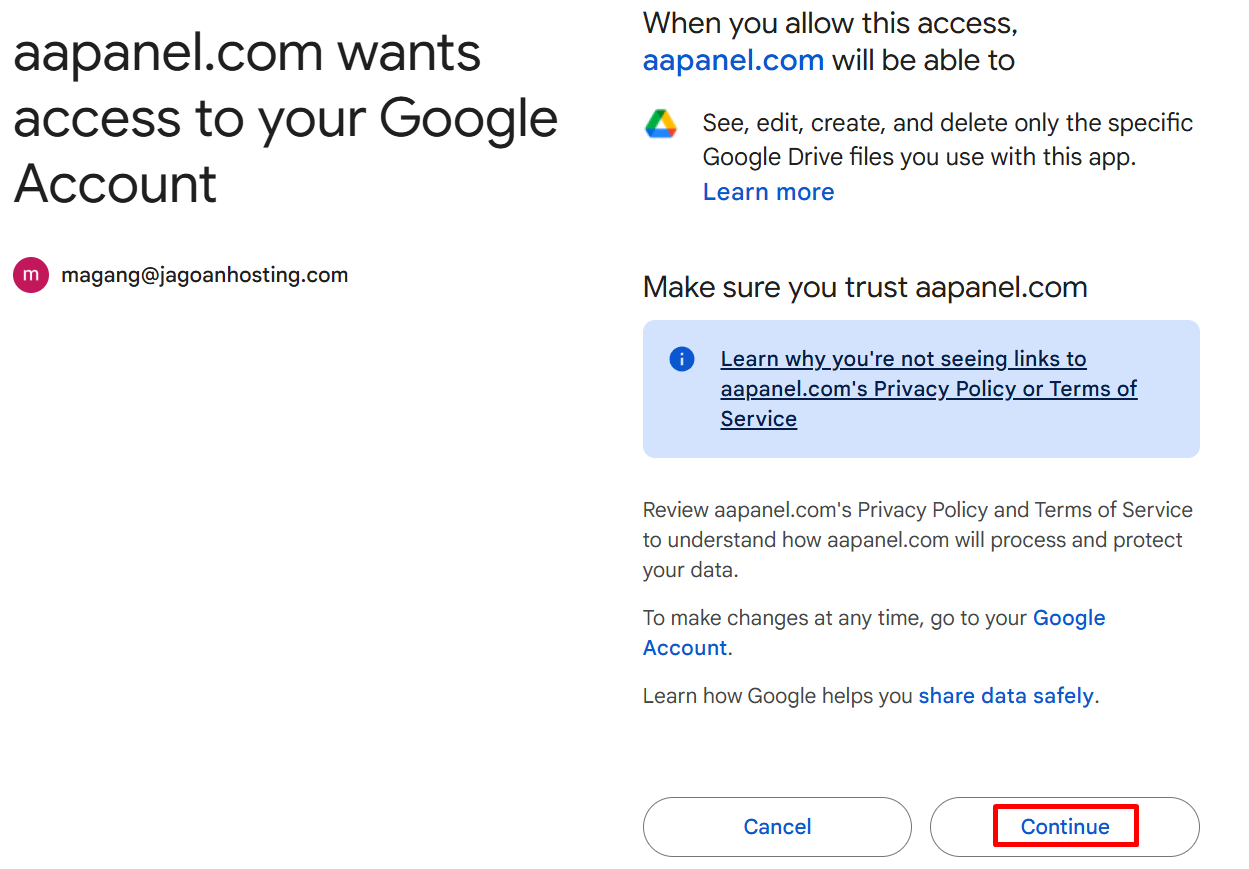
Task: Click the 'Review aapanel.com's Privacy Policy' paragraph
Action: point(918,540)
